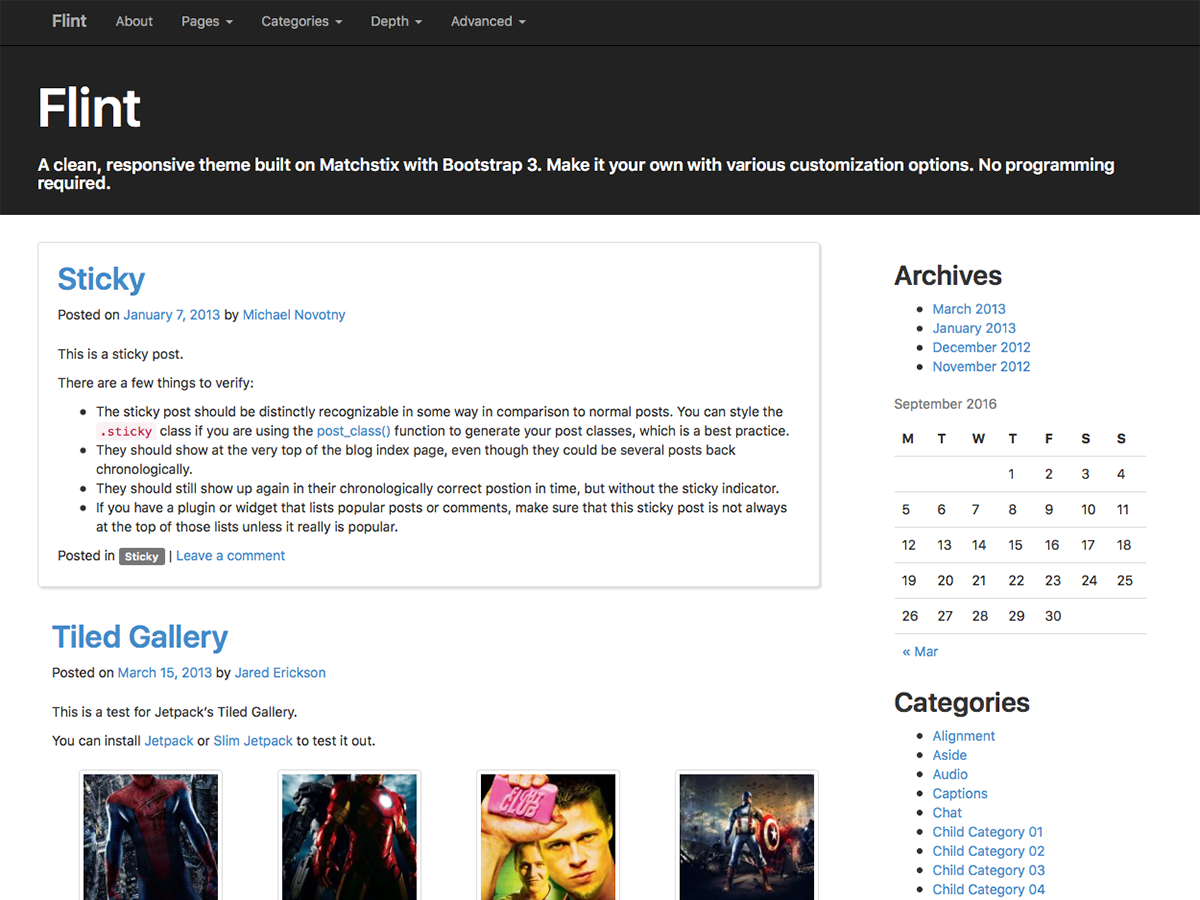Viewport: 1200px width, 900px height.
Task: Navigate to the About page
Action: tap(133, 21)
